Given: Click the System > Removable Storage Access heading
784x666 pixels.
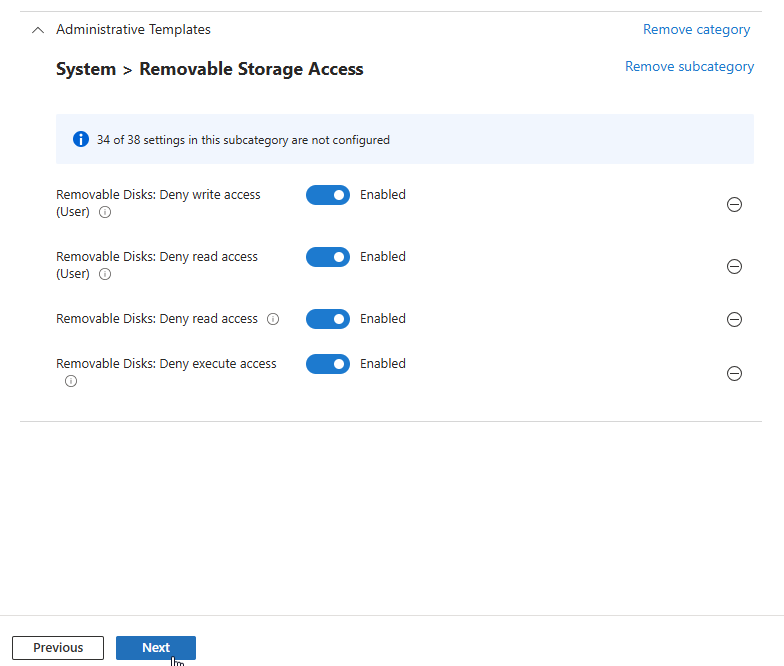Looking at the screenshot, I should [x=210, y=69].
